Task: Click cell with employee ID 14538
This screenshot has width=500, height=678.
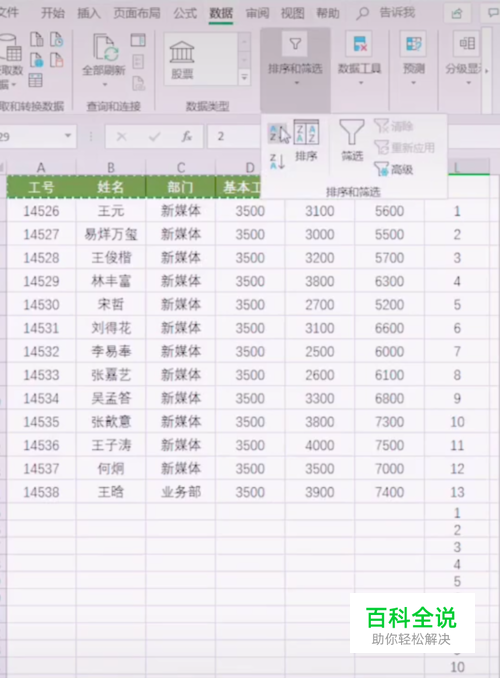Action: 41,492
